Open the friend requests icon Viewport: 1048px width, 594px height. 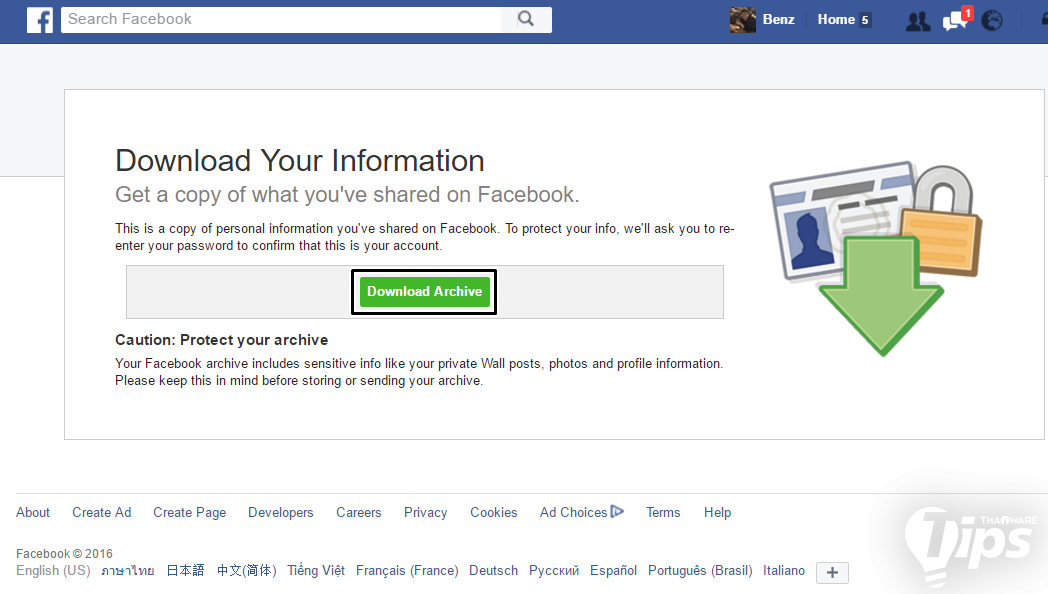click(x=918, y=21)
